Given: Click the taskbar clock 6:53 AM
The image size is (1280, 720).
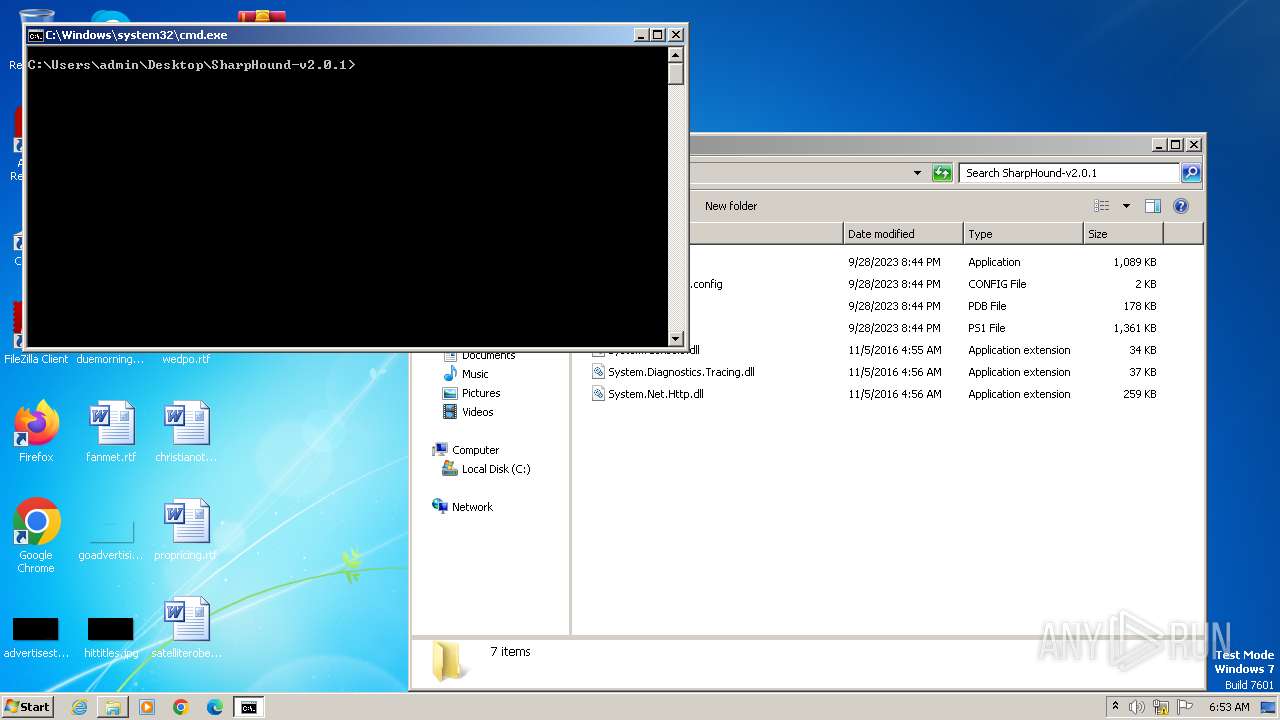Looking at the screenshot, I should (1229, 707).
